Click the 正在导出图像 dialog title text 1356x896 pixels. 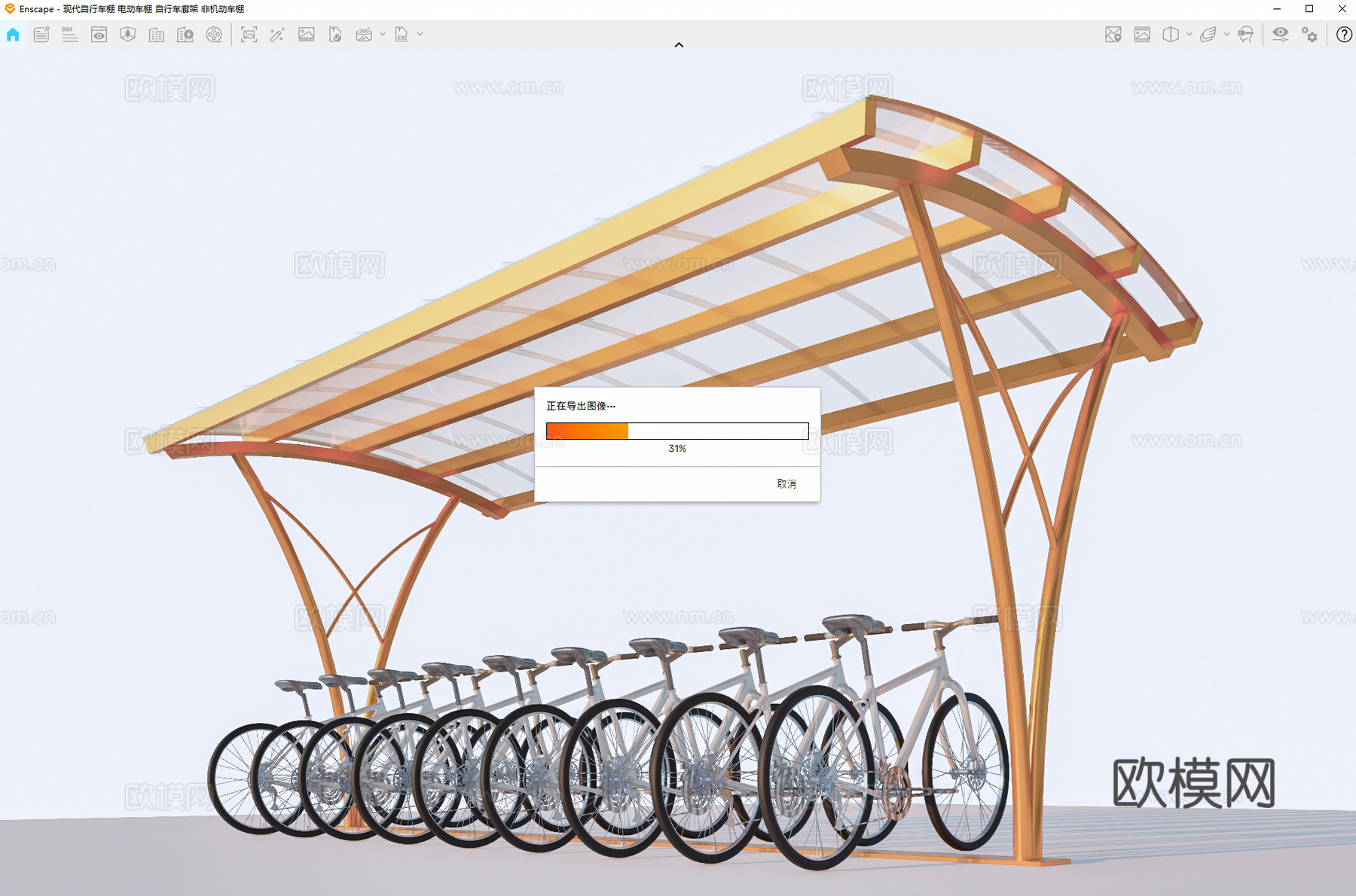coord(581,406)
